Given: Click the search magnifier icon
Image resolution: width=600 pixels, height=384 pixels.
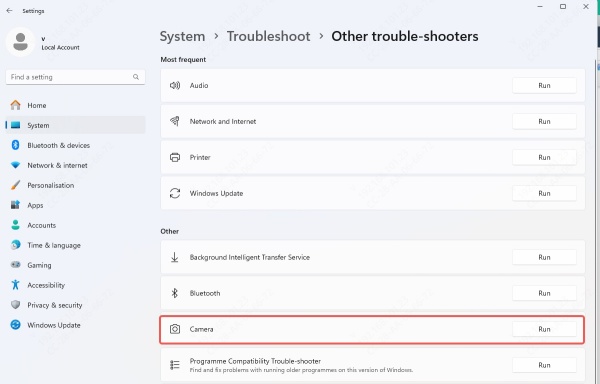Looking at the screenshot, I should 136,77.
